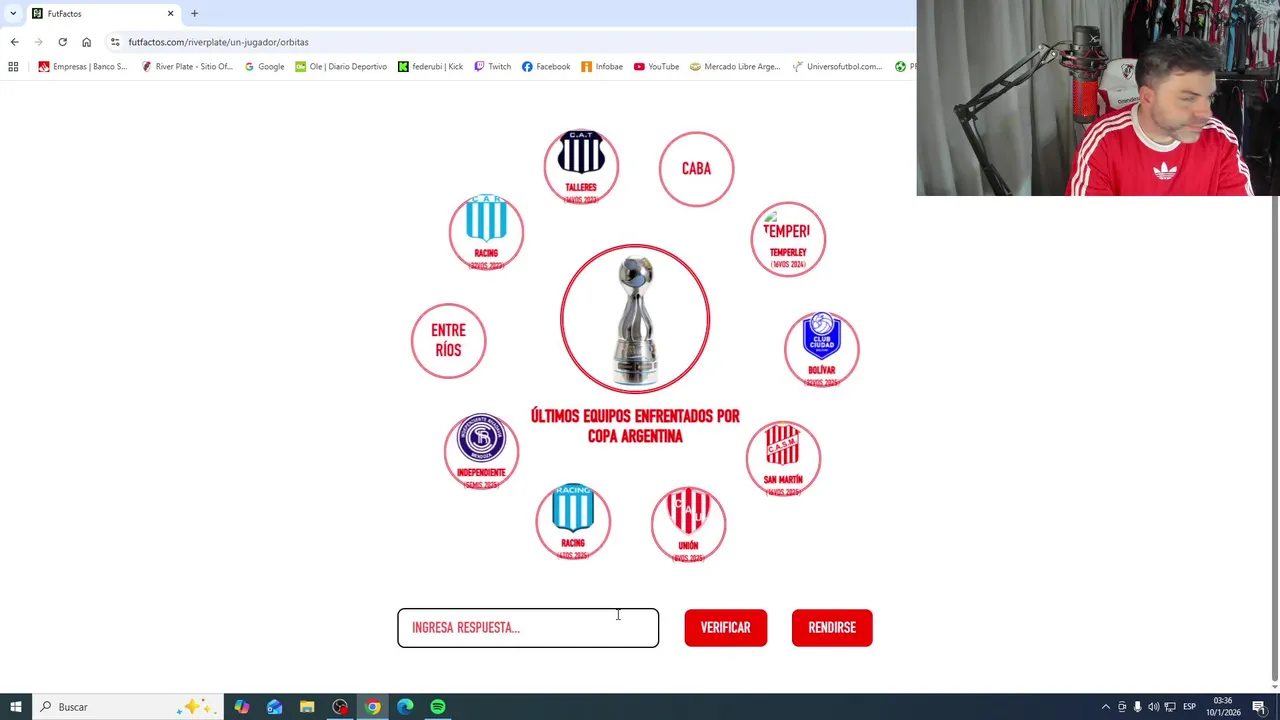Open the apps grid in bookmarks bar
The height and width of the screenshot is (720, 1280).
[x=13, y=67]
